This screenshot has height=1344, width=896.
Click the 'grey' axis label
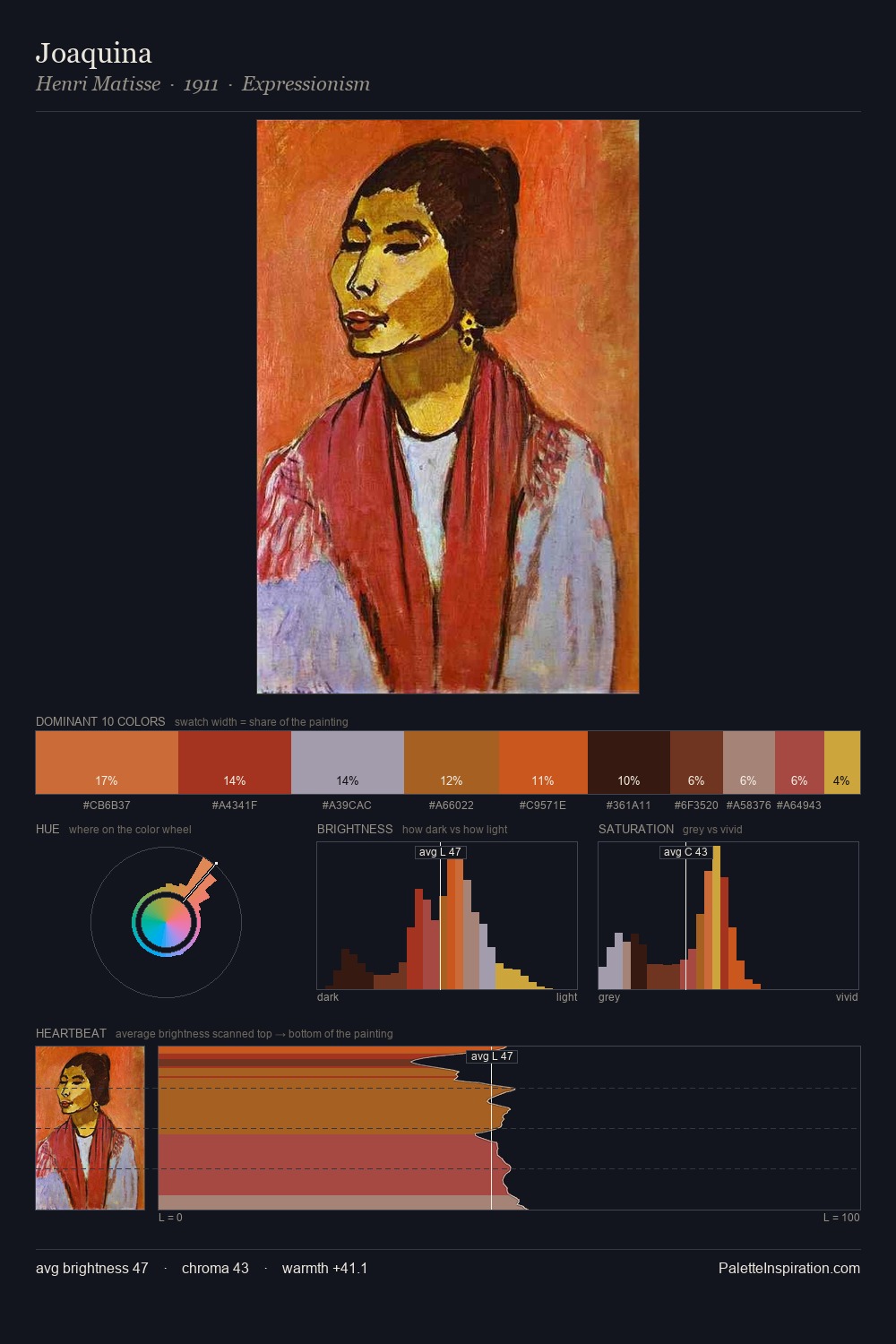[x=609, y=997]
